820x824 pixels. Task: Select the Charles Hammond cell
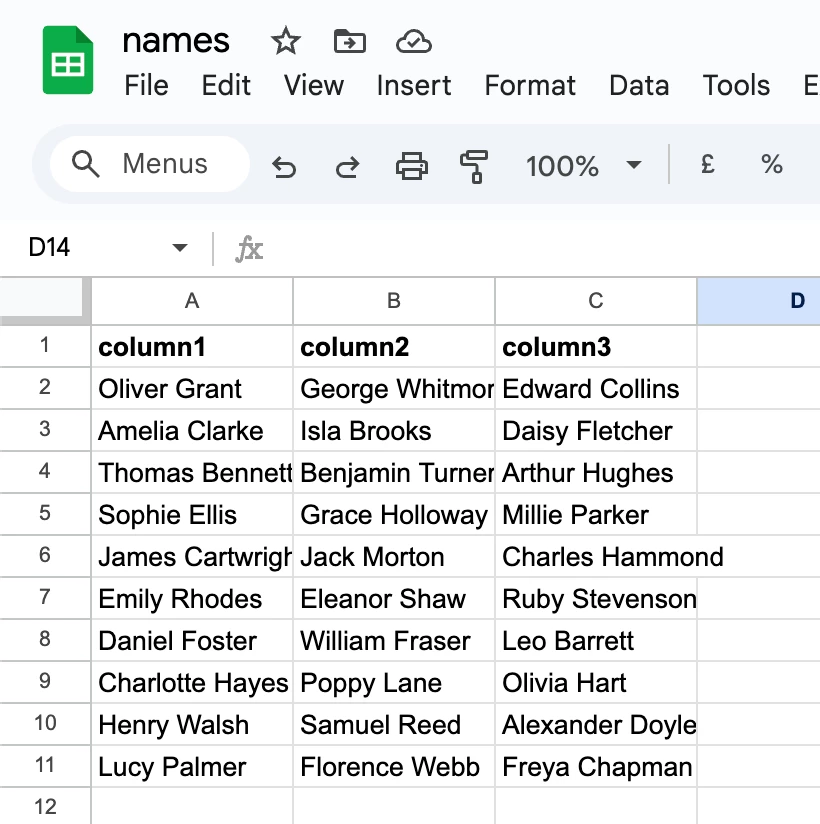(x=596, y=557)
